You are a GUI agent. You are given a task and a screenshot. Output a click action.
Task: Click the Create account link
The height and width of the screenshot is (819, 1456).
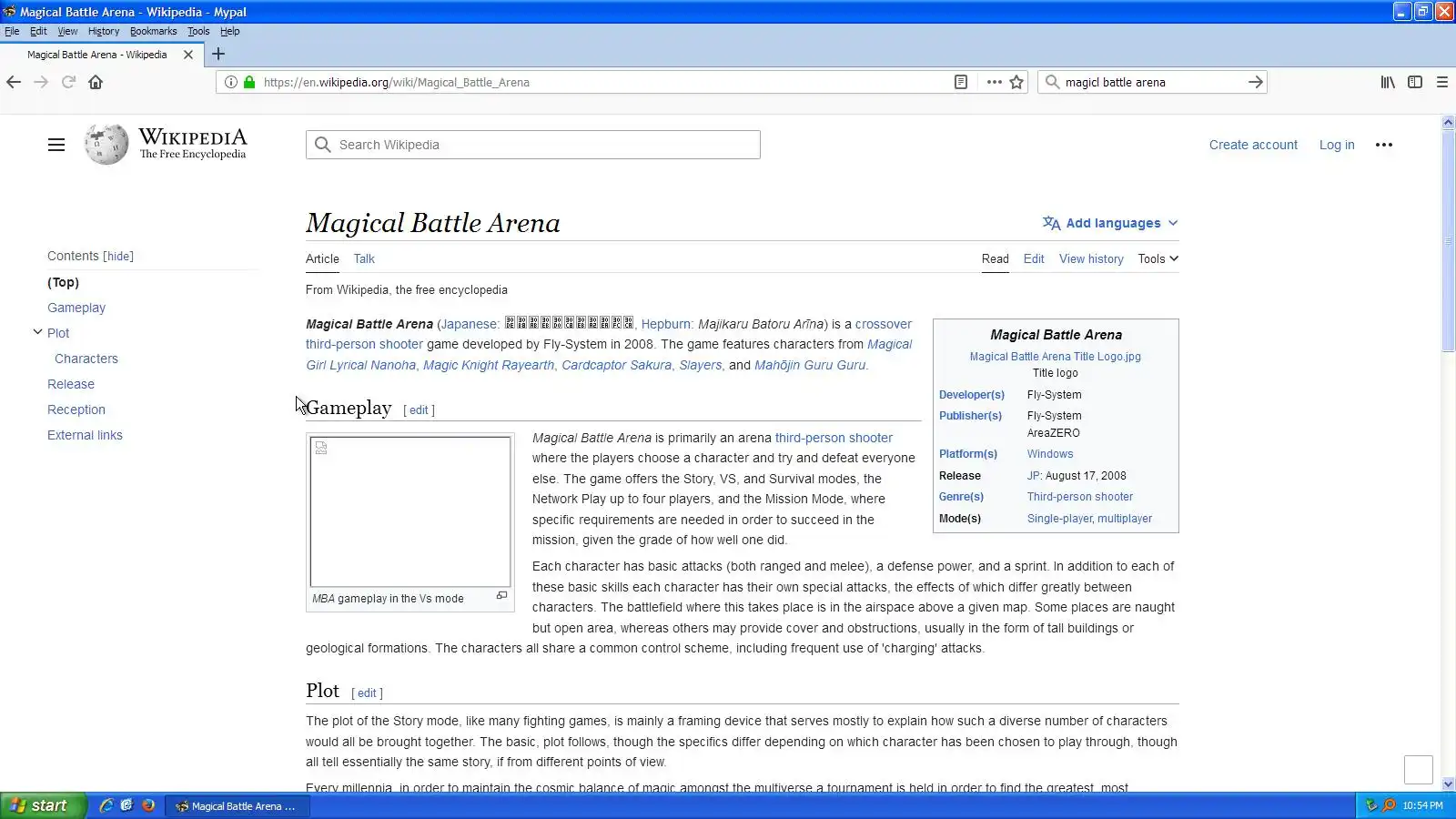[1253, 145]
